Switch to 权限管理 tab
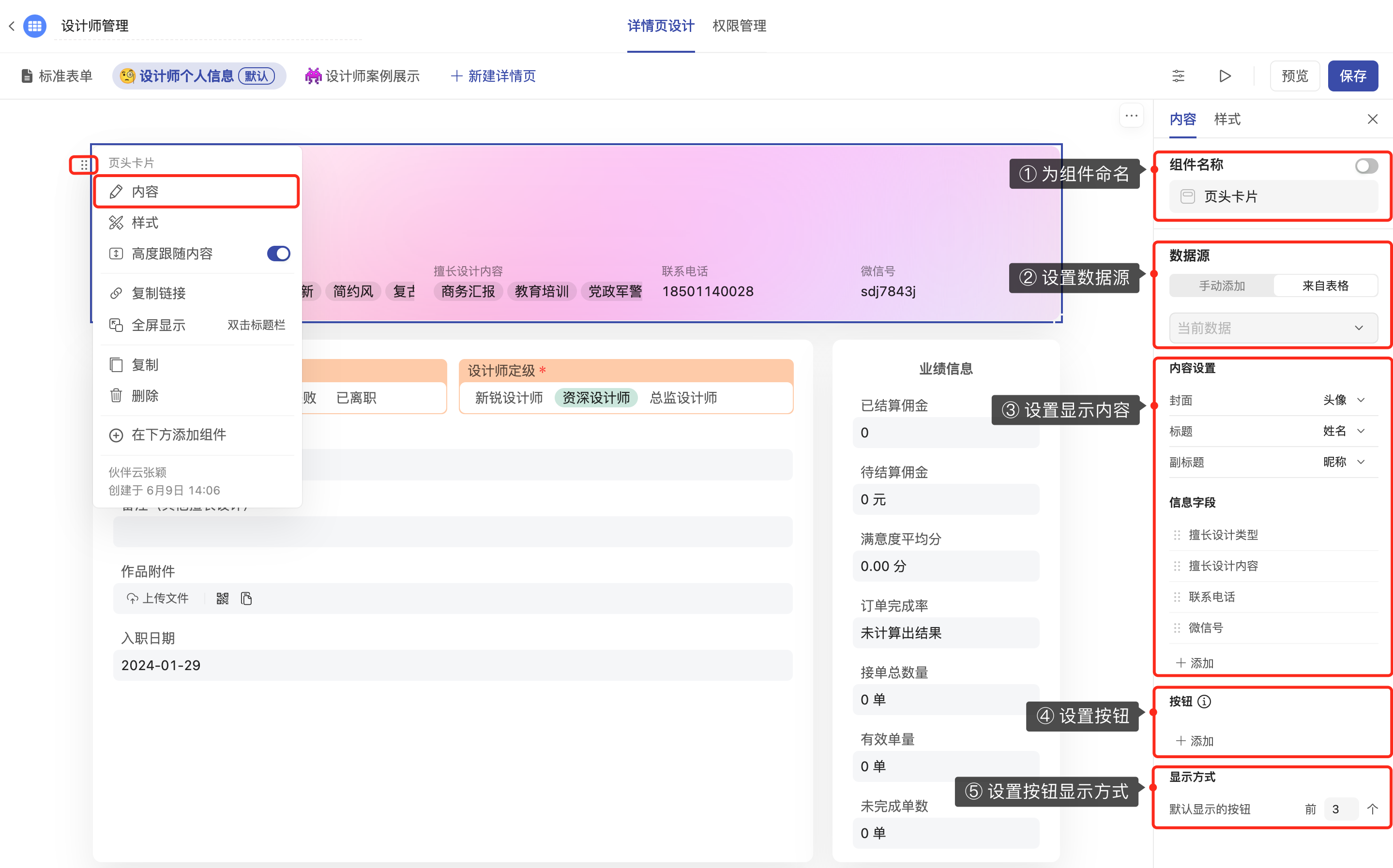This screenshot has width=1393, height=868. tap(740, 26)
